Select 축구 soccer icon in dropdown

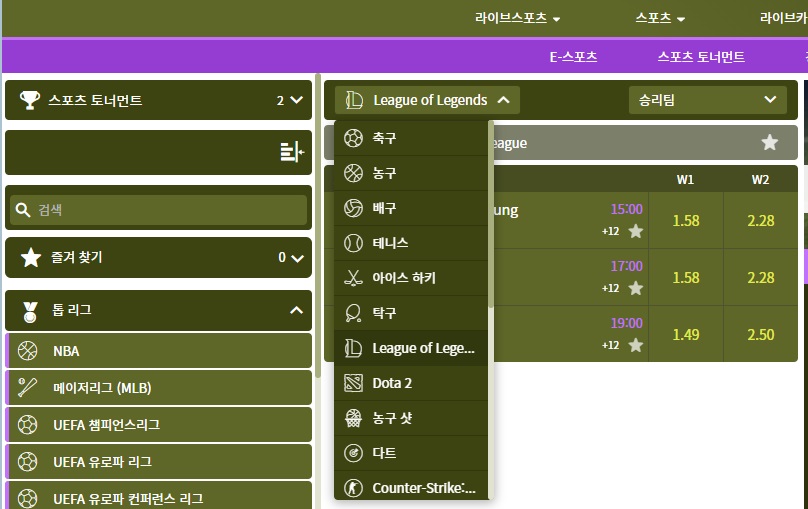click(353, 138)
